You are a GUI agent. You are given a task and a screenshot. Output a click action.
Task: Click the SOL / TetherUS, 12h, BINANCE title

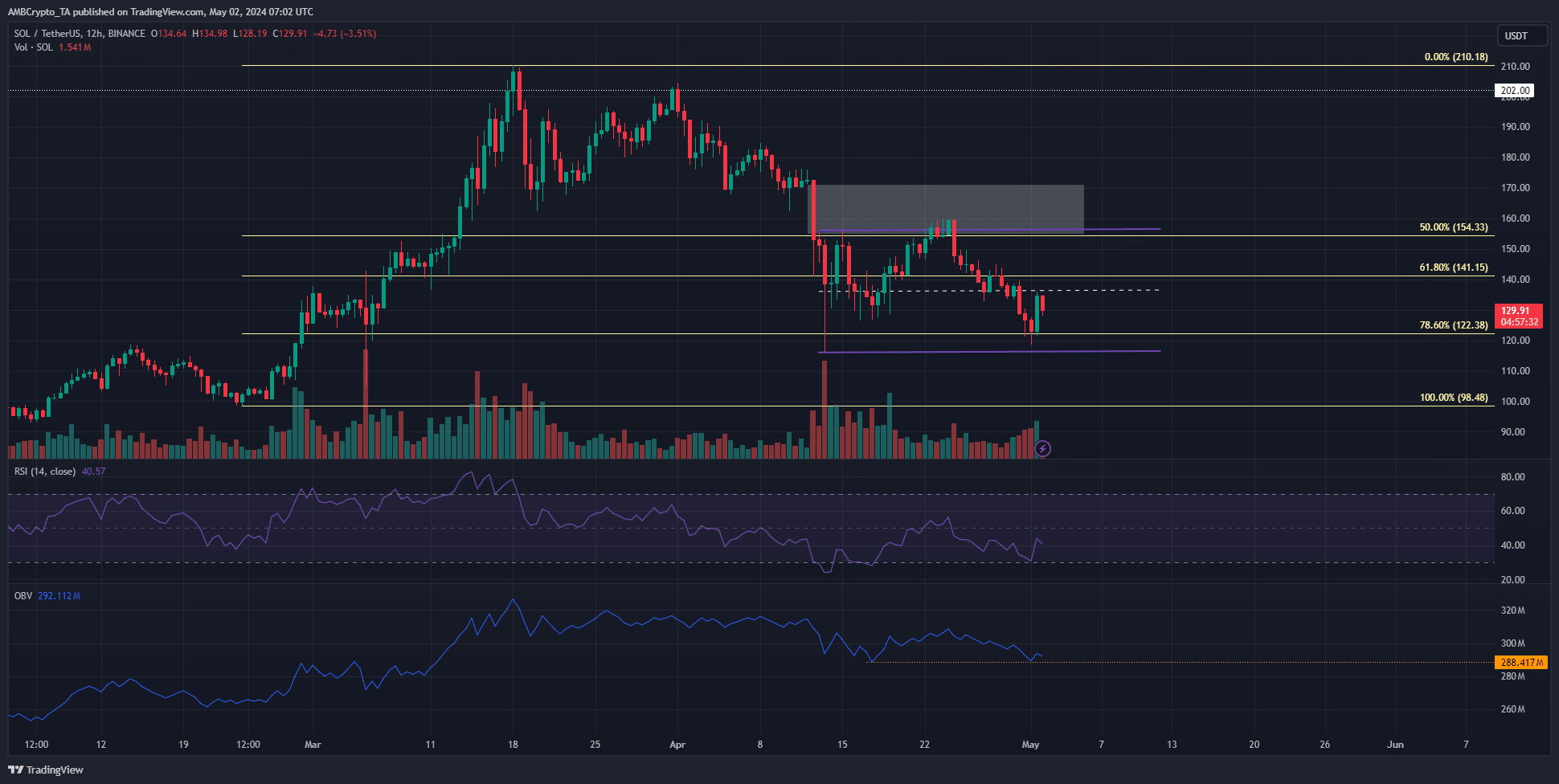coord(80,34)
